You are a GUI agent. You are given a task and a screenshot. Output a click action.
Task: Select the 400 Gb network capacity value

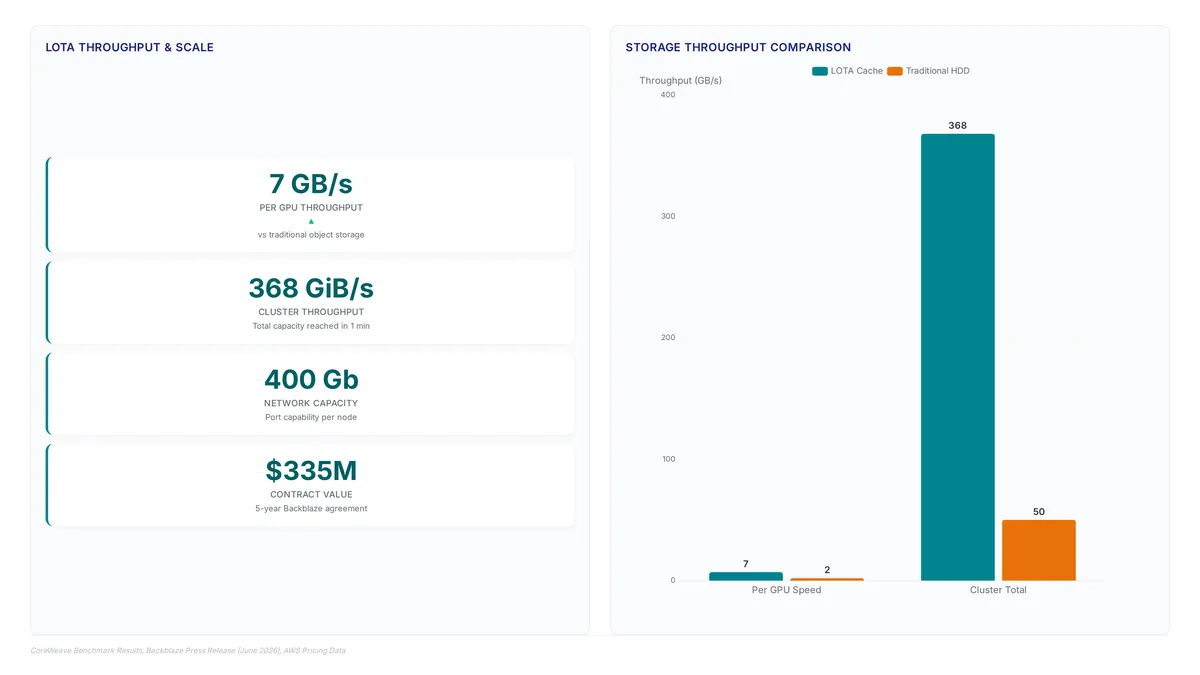pos(311,380)
